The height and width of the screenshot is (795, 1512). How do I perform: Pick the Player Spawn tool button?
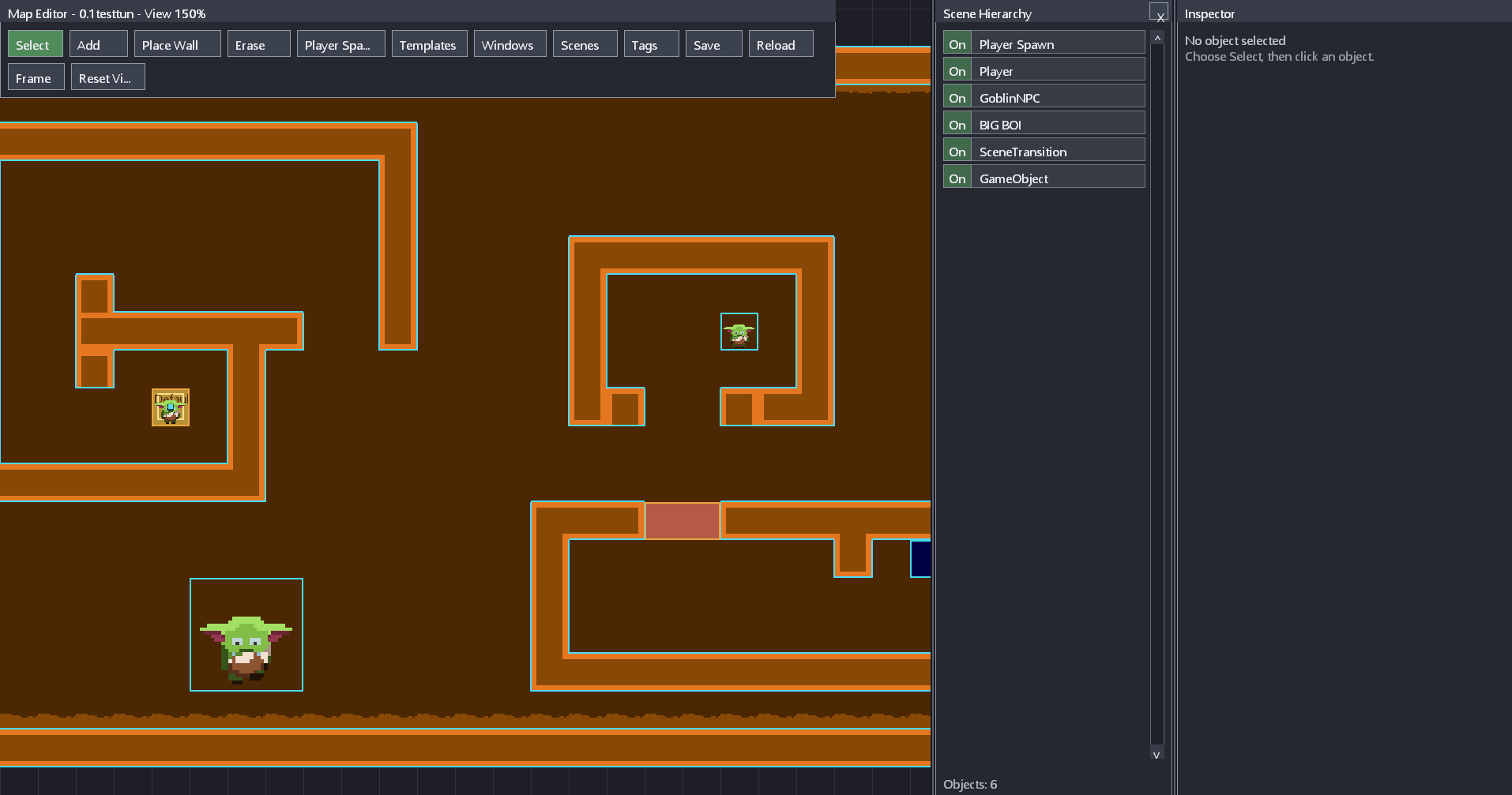(341, 44)
